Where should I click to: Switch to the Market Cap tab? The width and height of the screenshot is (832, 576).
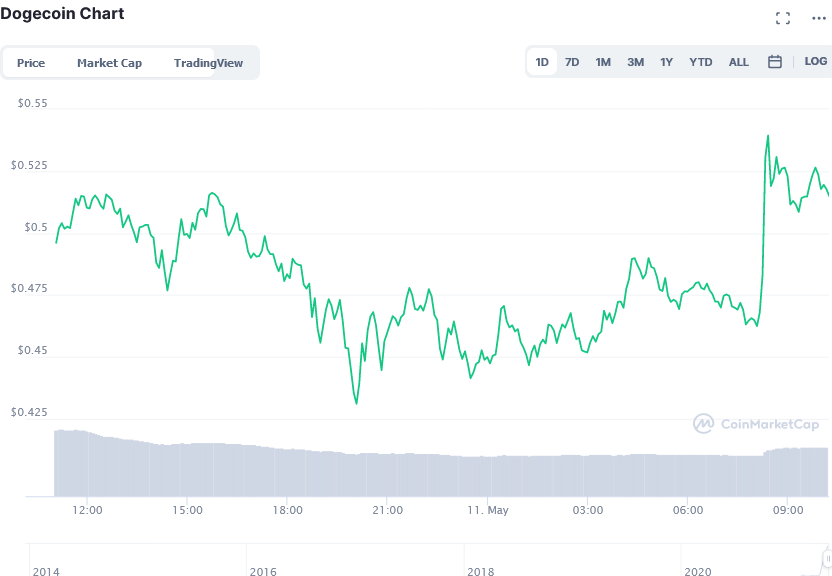pos(109,63)
